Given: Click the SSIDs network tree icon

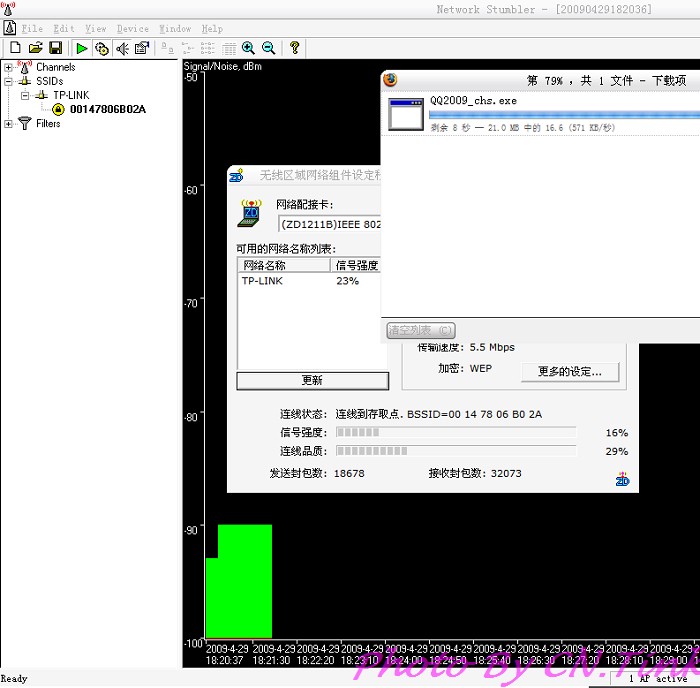Looking at the screenshot, I should pyautogui.click(x=25, y=81).
